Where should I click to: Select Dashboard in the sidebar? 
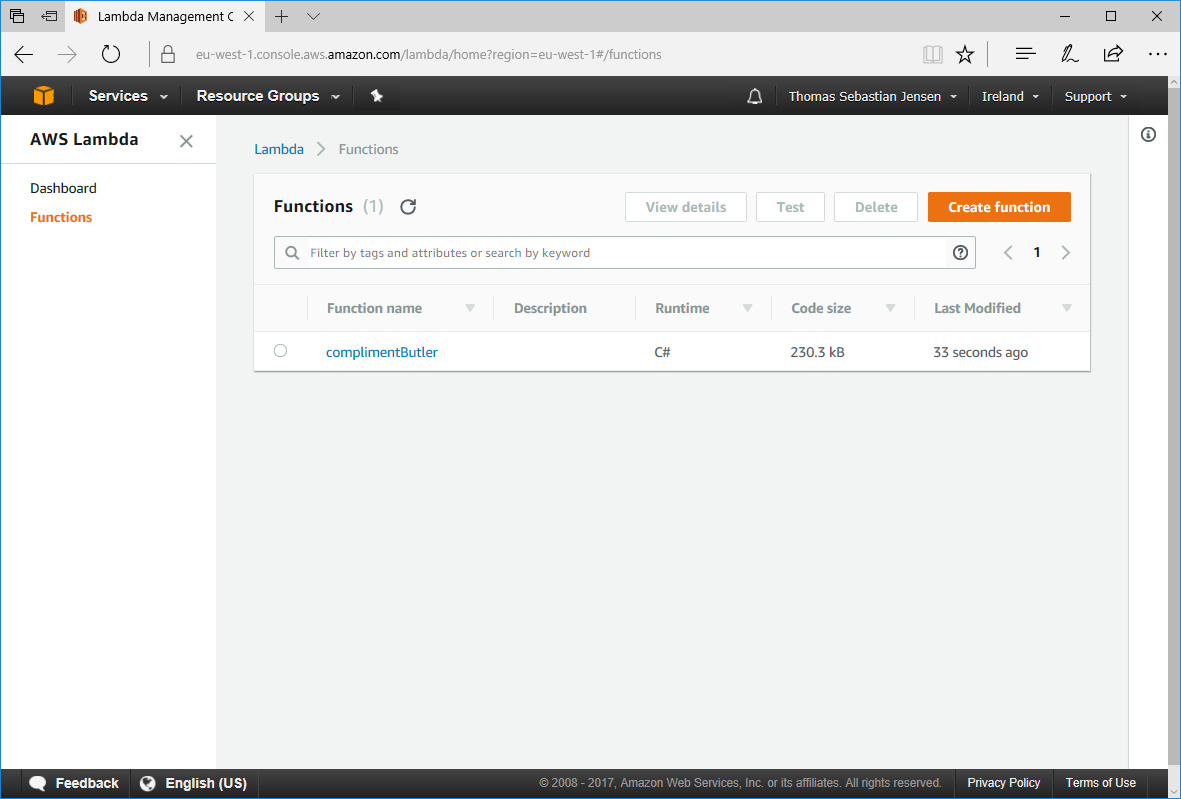[63, 188]
